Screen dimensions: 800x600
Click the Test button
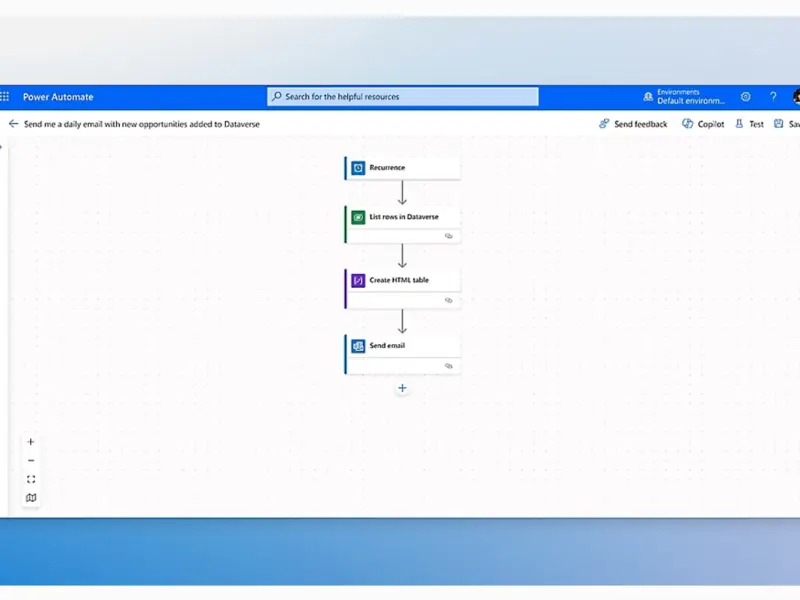click(749, 124)
